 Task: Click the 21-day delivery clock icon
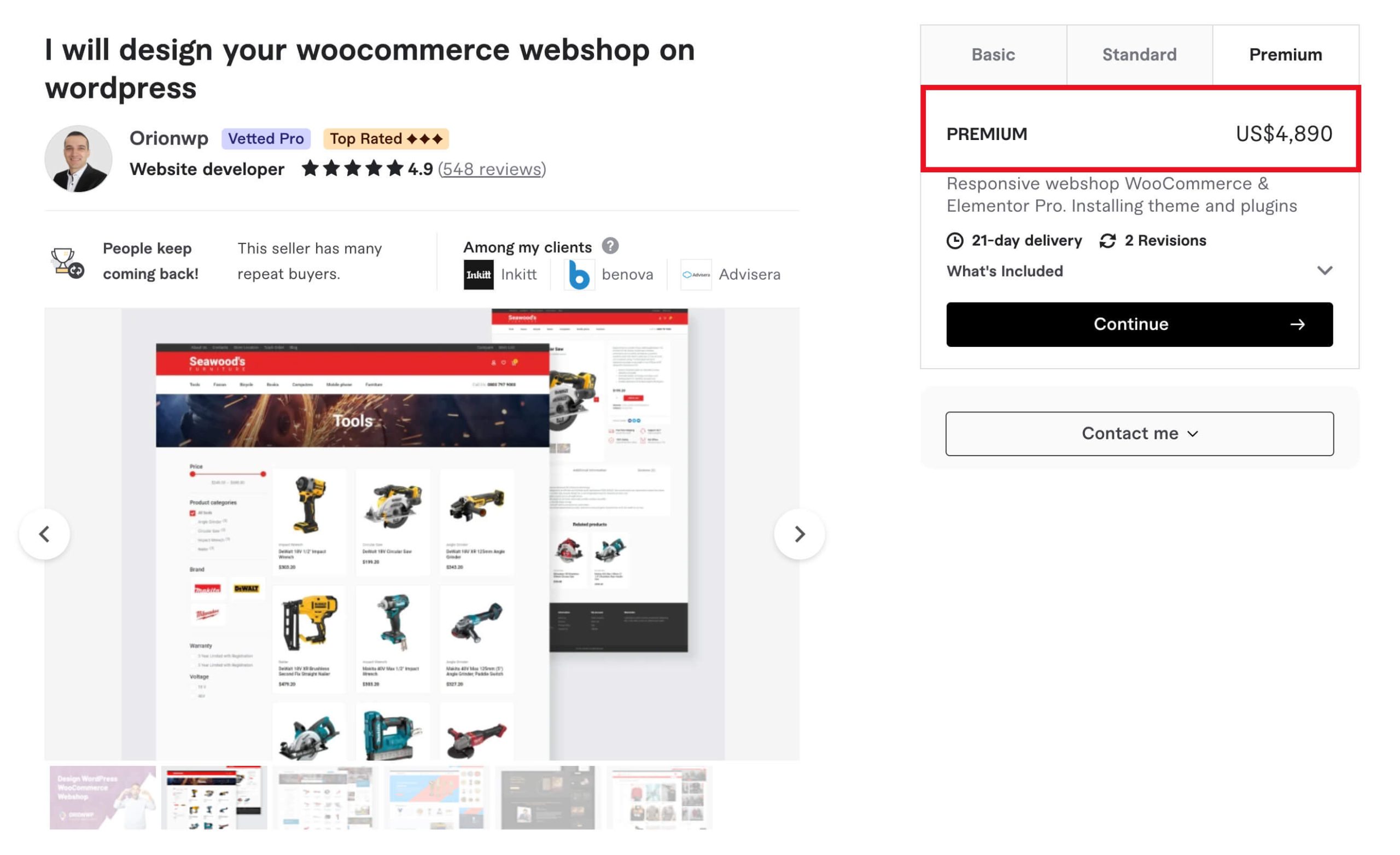click(x=954, y=241)
